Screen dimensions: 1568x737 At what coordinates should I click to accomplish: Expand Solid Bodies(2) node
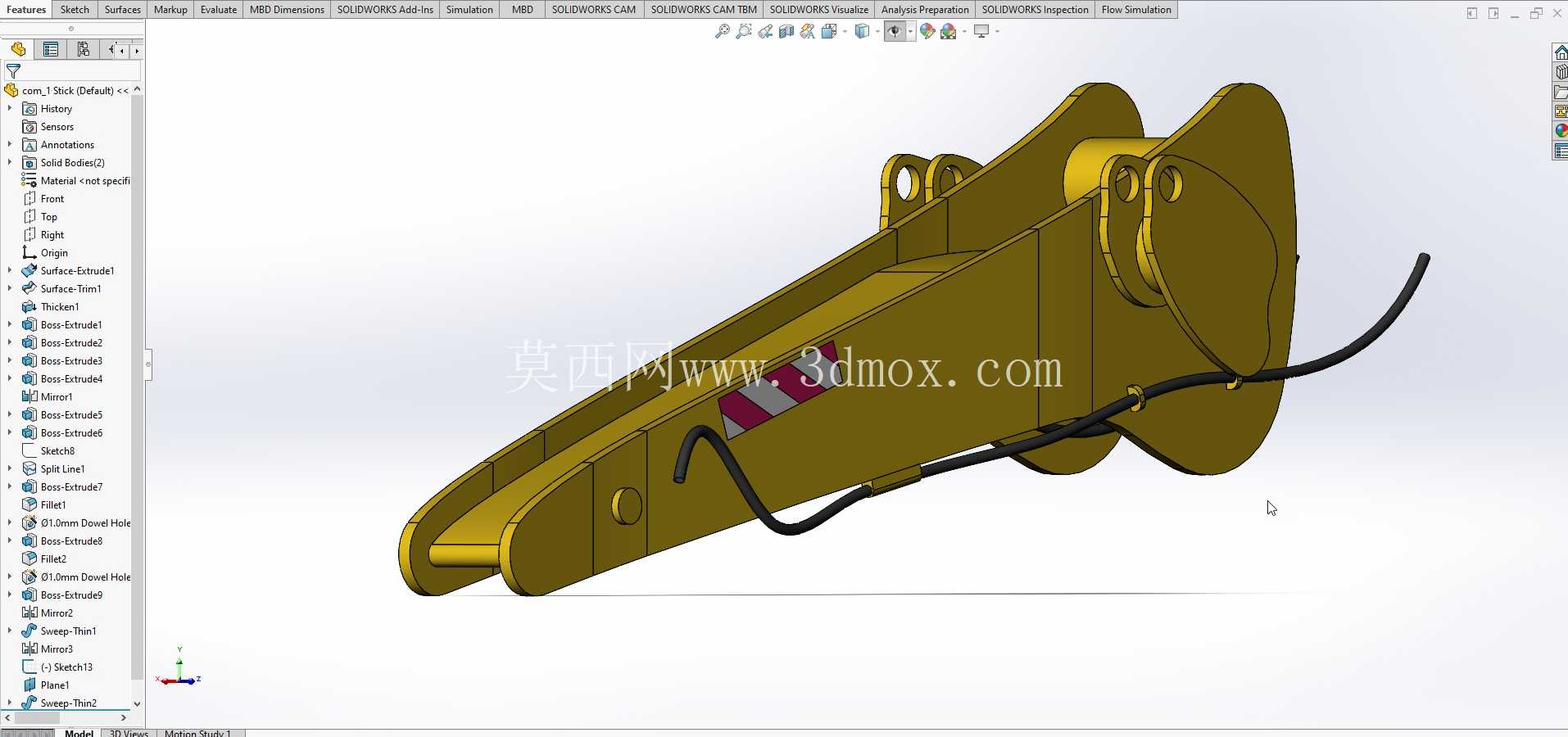point(10,162)
